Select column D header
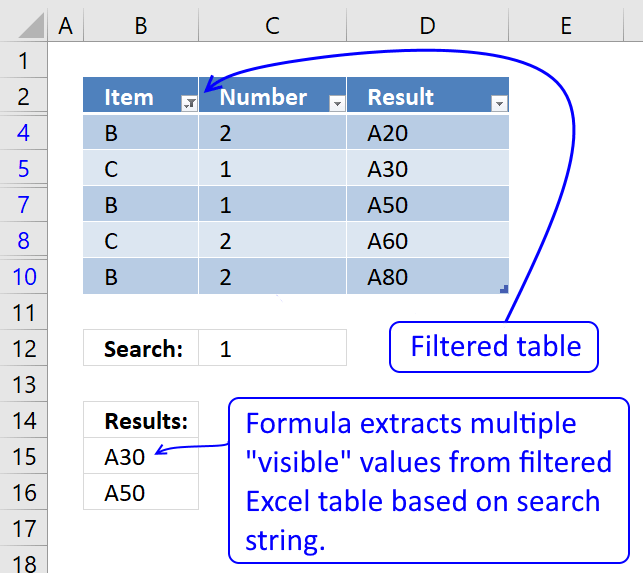Screen dimensions: 643x573 [x=427, y=26]
